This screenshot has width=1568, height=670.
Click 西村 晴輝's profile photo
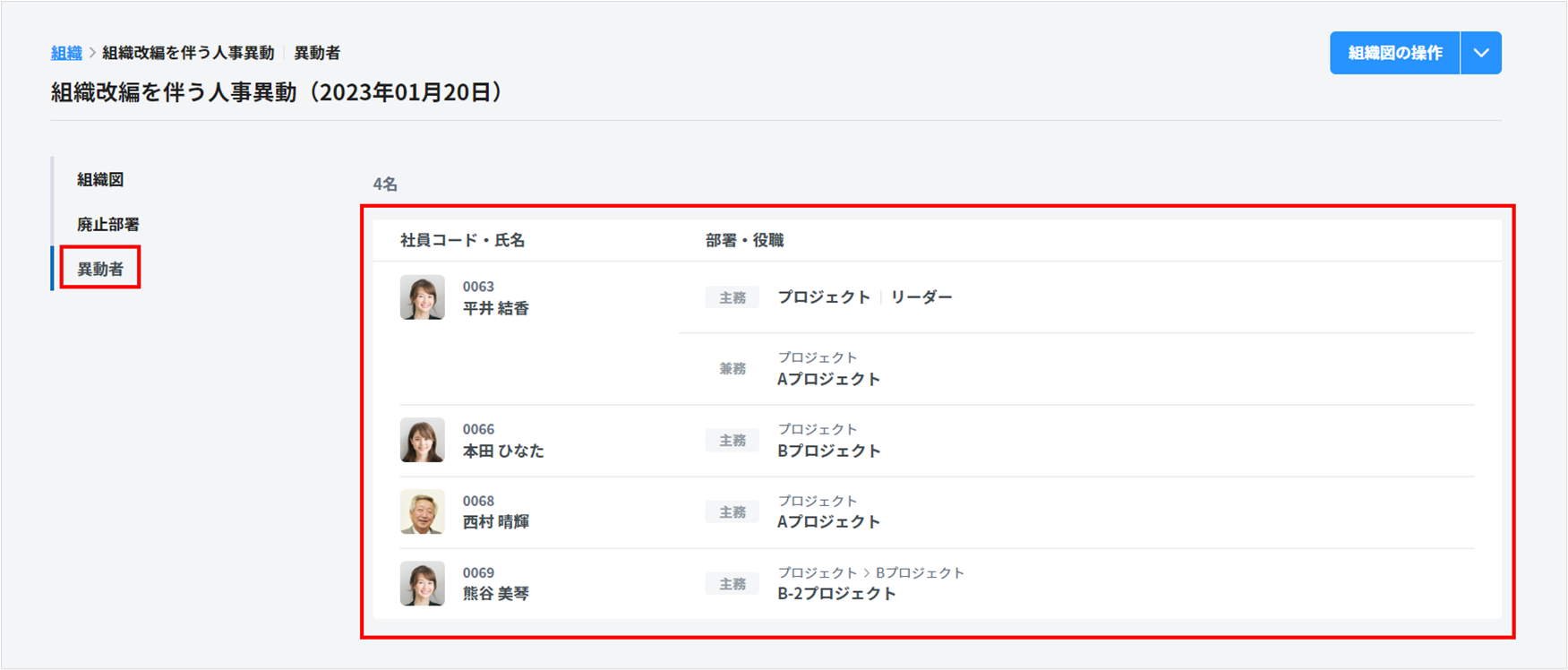tap(422, 511)
